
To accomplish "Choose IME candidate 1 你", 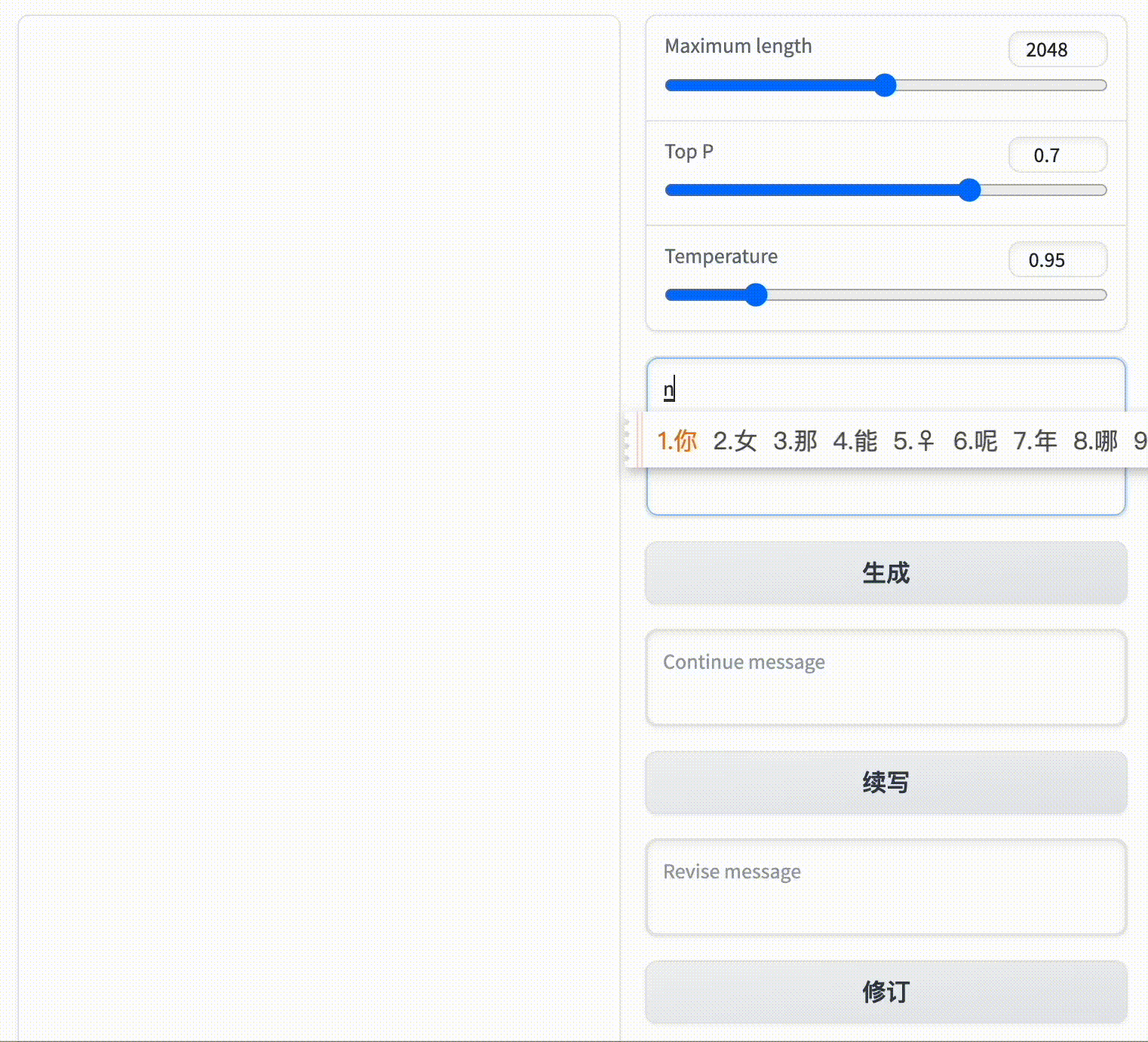I will pyautogui.click(x=677, y=440).
